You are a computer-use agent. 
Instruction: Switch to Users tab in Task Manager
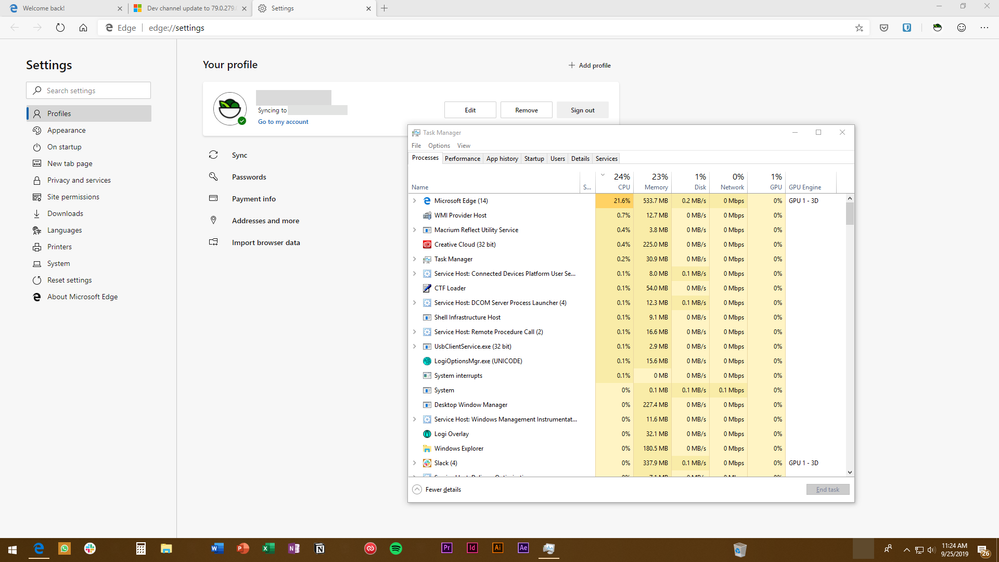pos(557,159)
